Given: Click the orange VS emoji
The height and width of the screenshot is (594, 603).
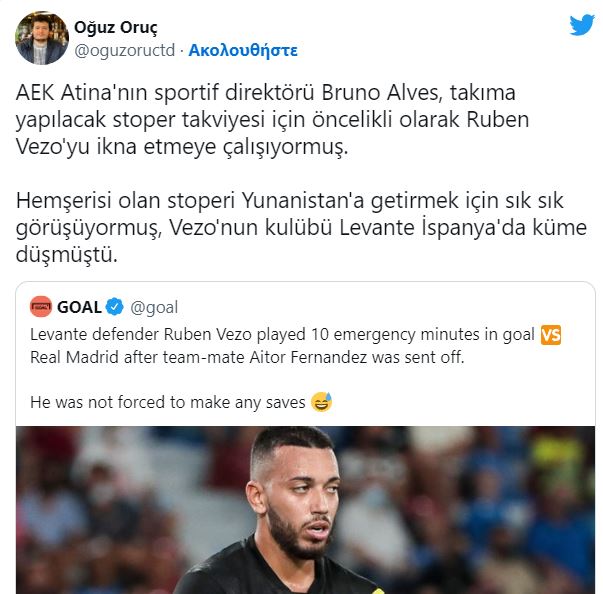Looking at the screenshot, I should tap(551, 334).
